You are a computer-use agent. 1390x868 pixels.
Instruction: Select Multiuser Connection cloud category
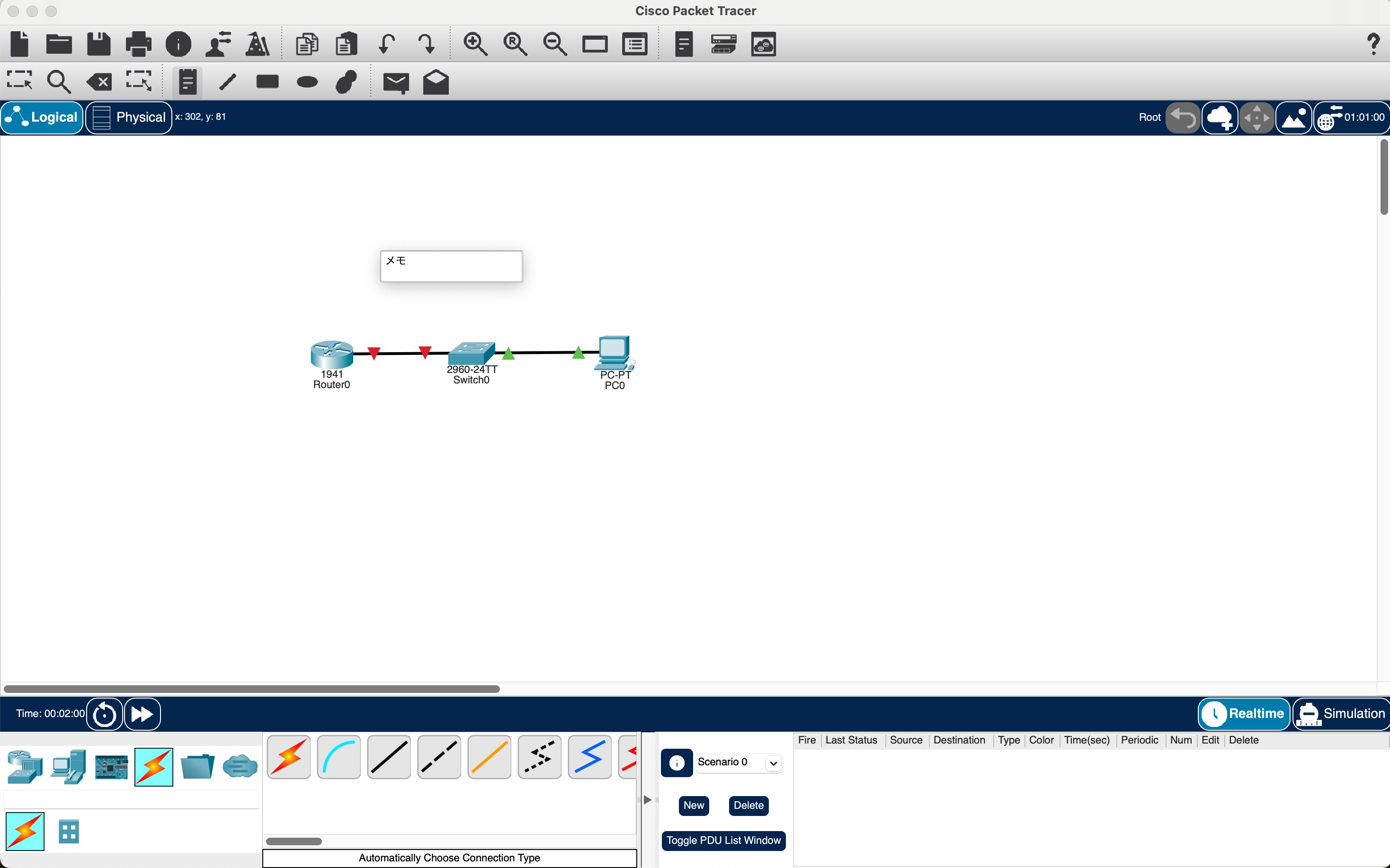tap(240, 766)
